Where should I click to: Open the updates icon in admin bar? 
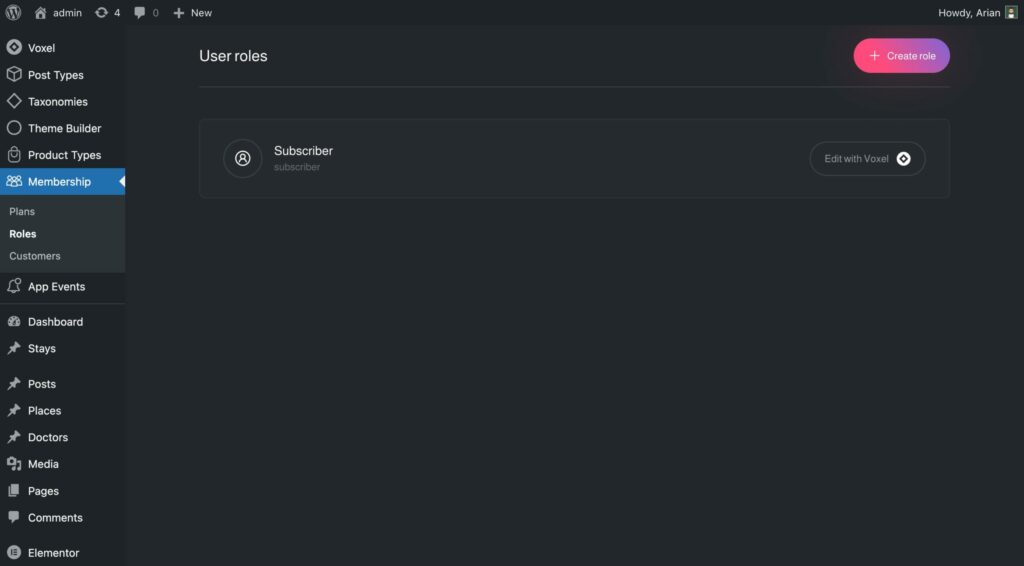[102, 13]
